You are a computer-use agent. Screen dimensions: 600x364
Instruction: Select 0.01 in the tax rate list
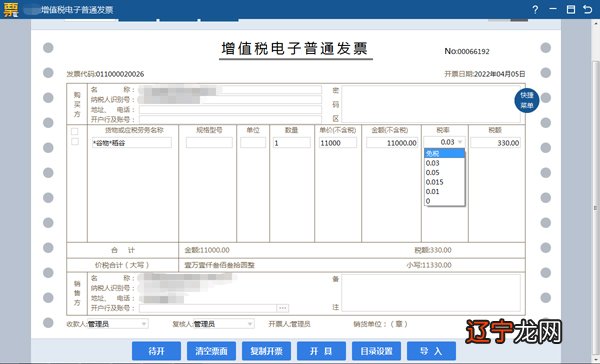[444, 191]
